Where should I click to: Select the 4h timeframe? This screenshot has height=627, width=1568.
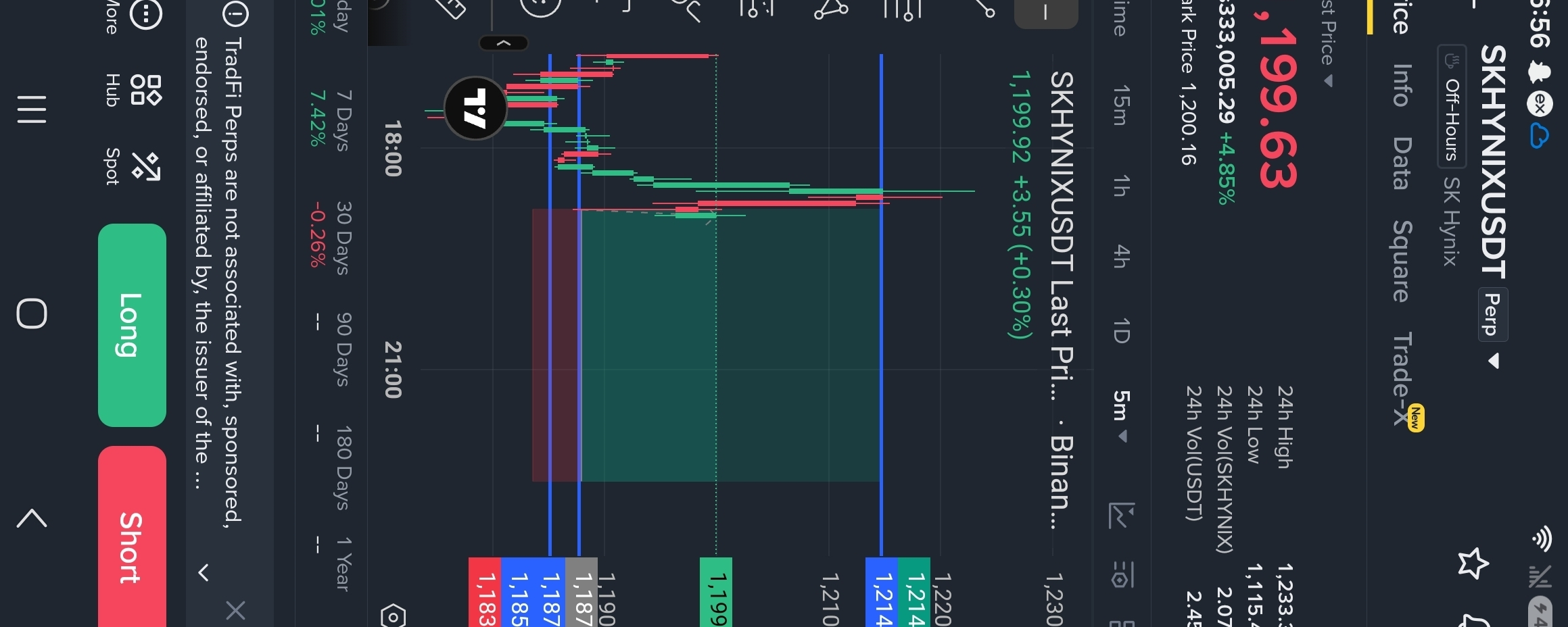point(1120,256)
